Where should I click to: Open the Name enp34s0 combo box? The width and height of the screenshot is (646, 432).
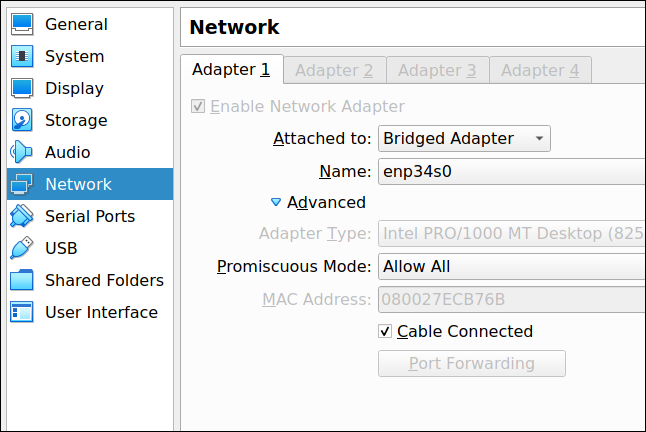pyautogui.click(x=512, y=171)
